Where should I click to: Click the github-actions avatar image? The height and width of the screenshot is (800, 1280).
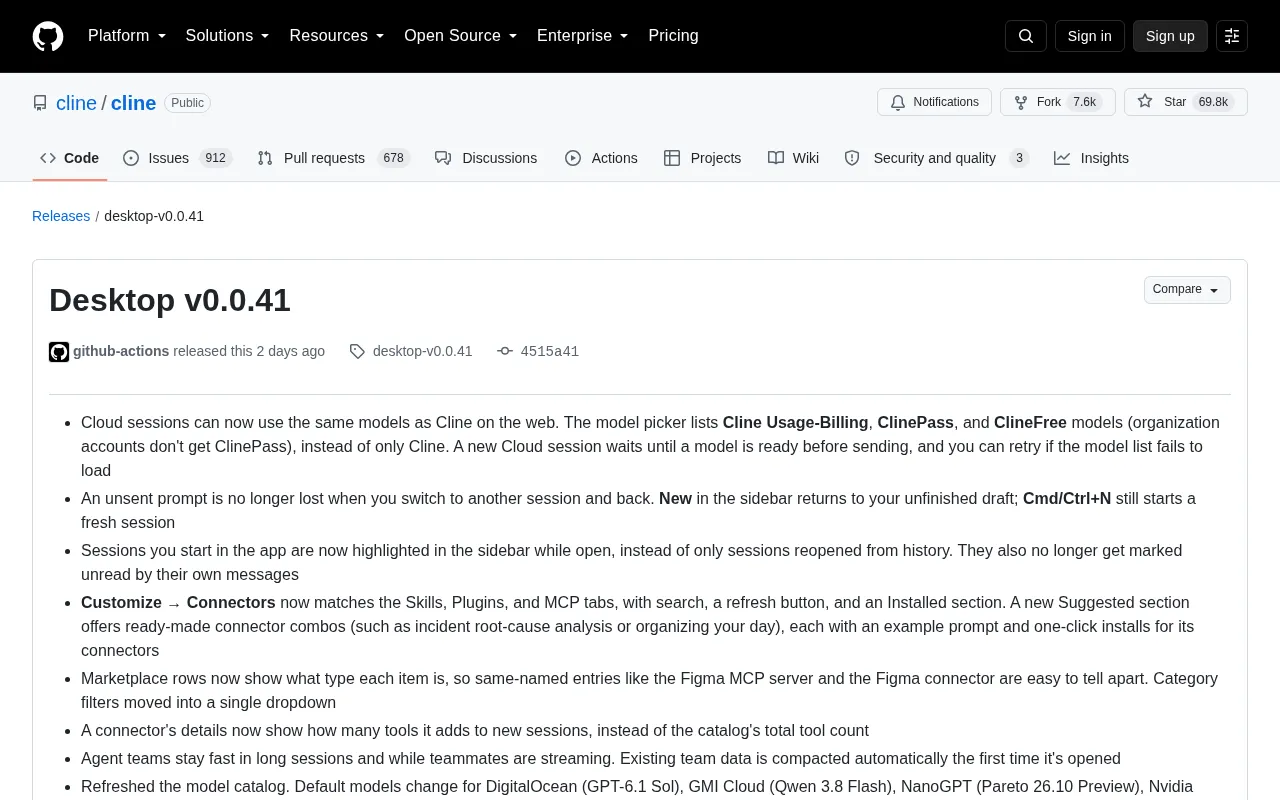[x=59, y=351]
